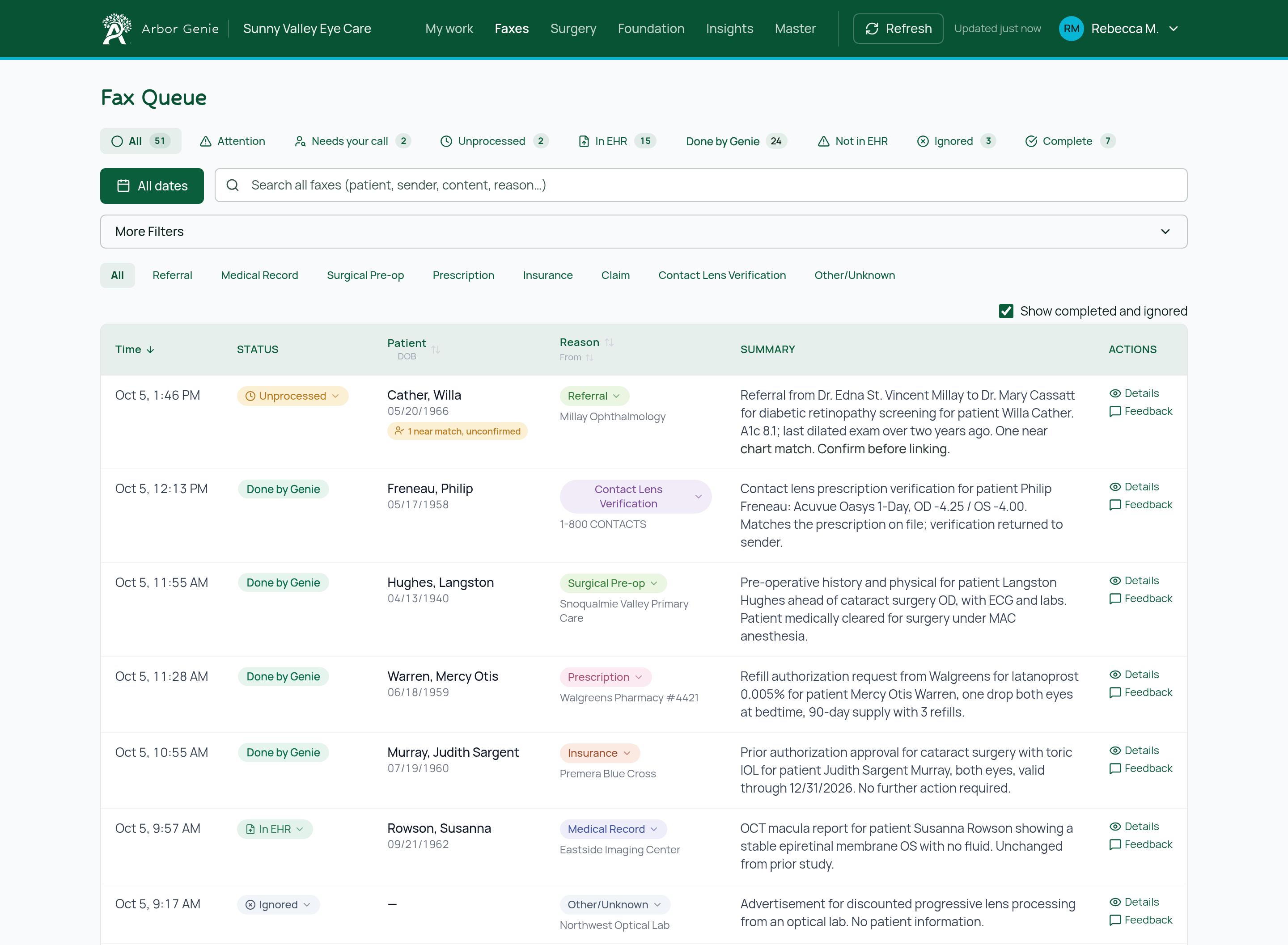Sort by Time column arrow

pos(150,350)
